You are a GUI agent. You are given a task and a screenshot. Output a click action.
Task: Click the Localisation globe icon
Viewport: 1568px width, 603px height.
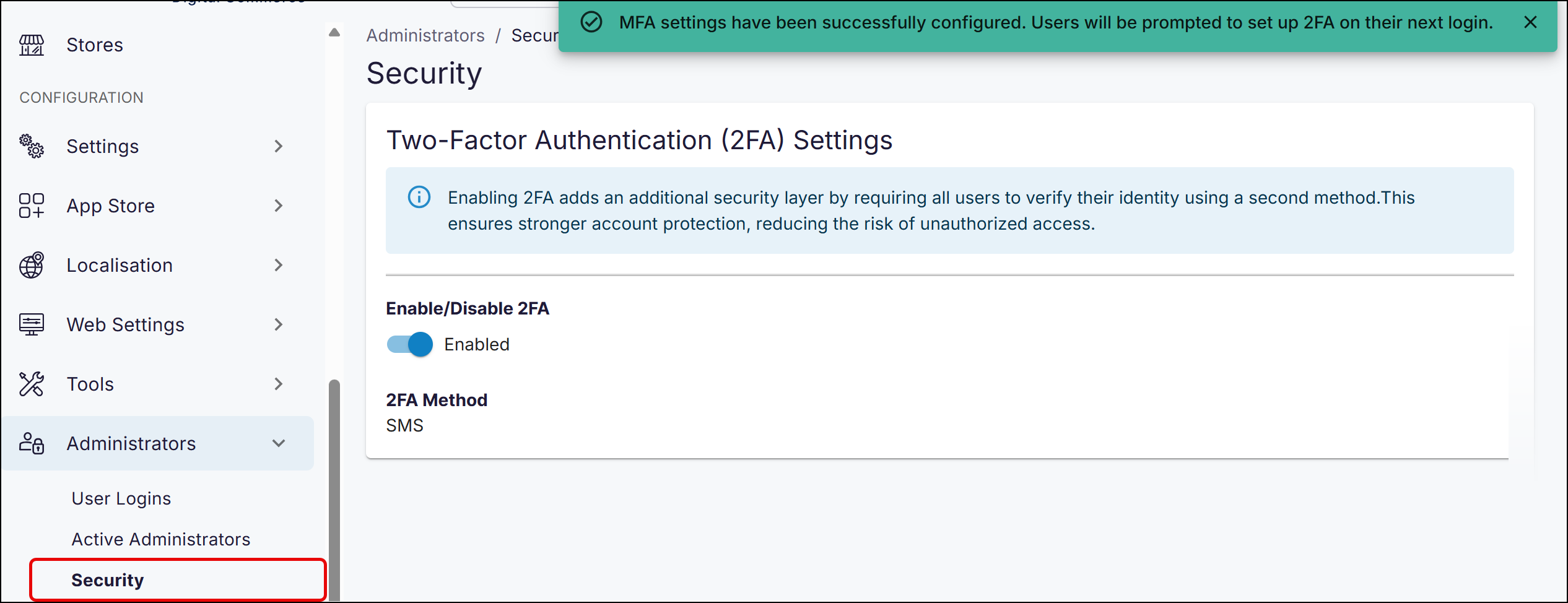pyautogui.click(x=32, y=265)
